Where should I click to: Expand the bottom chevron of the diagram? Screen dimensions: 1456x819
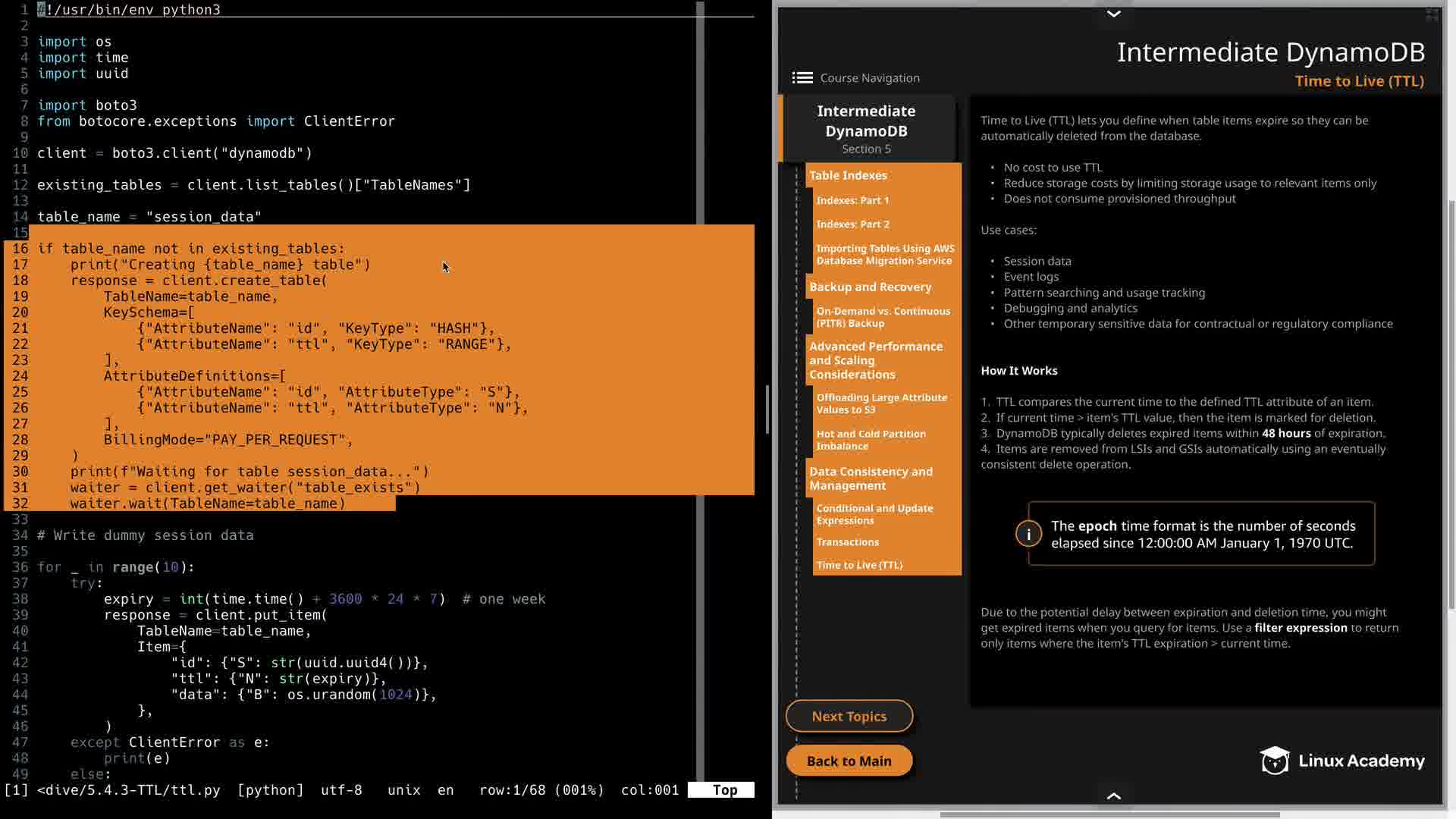pos(1113,795)
